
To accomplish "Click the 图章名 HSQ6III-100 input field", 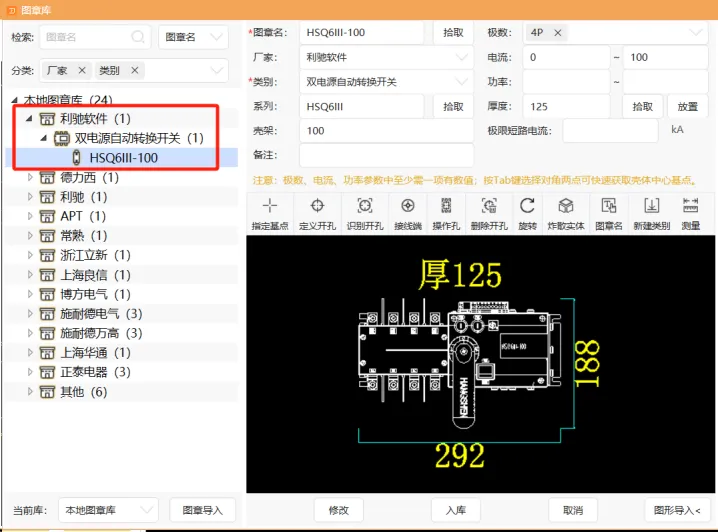I will (x=362, y=33).
